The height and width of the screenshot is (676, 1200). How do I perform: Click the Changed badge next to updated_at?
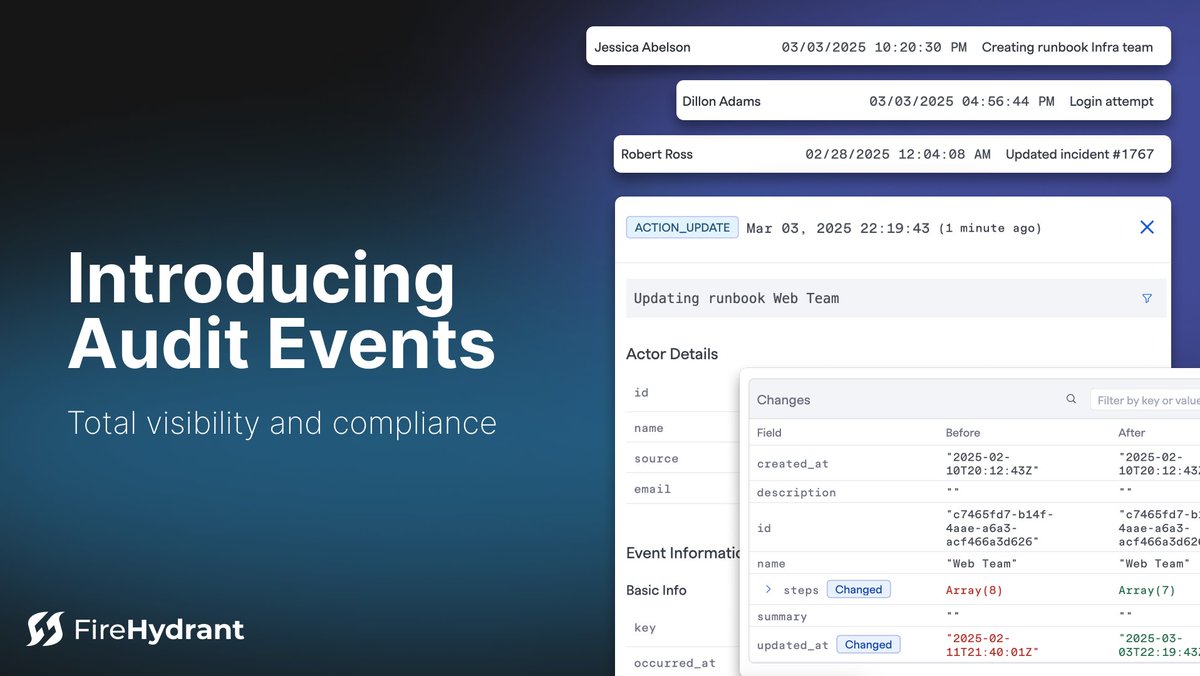pyautogui.click(x=868, y=645)
